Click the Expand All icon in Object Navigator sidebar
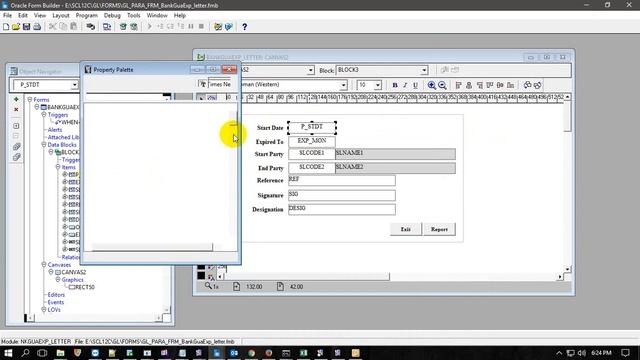The image size is (640, 360). [16, 147]
